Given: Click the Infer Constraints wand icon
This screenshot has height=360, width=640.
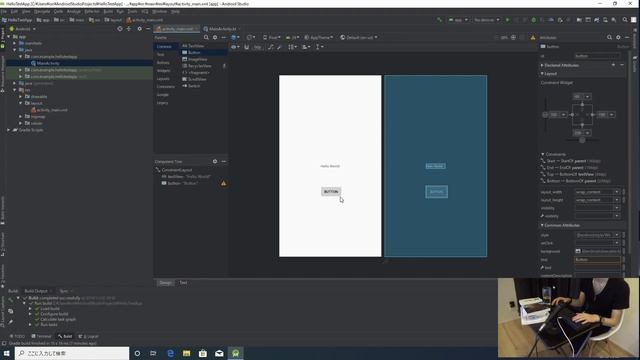Looking at the screenshot, I should (x=279, y=47).
